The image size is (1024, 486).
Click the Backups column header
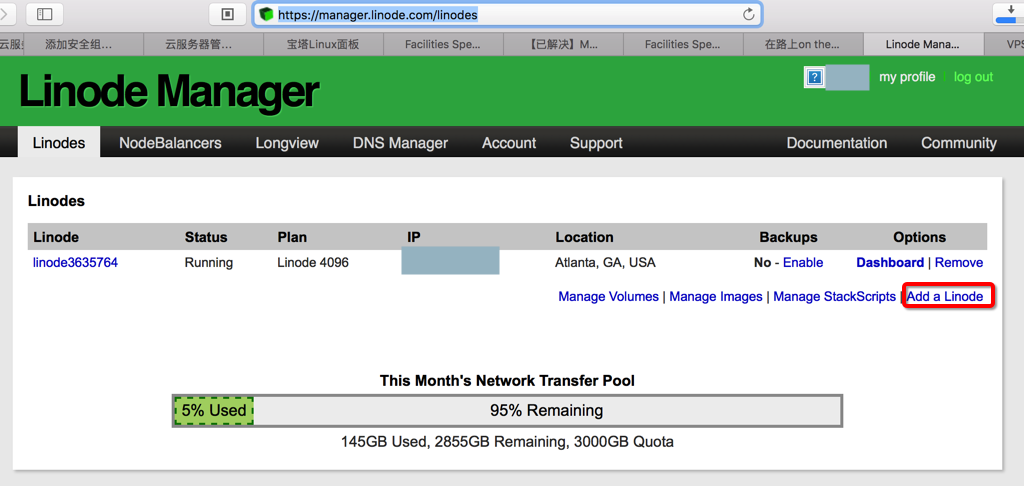788,237
